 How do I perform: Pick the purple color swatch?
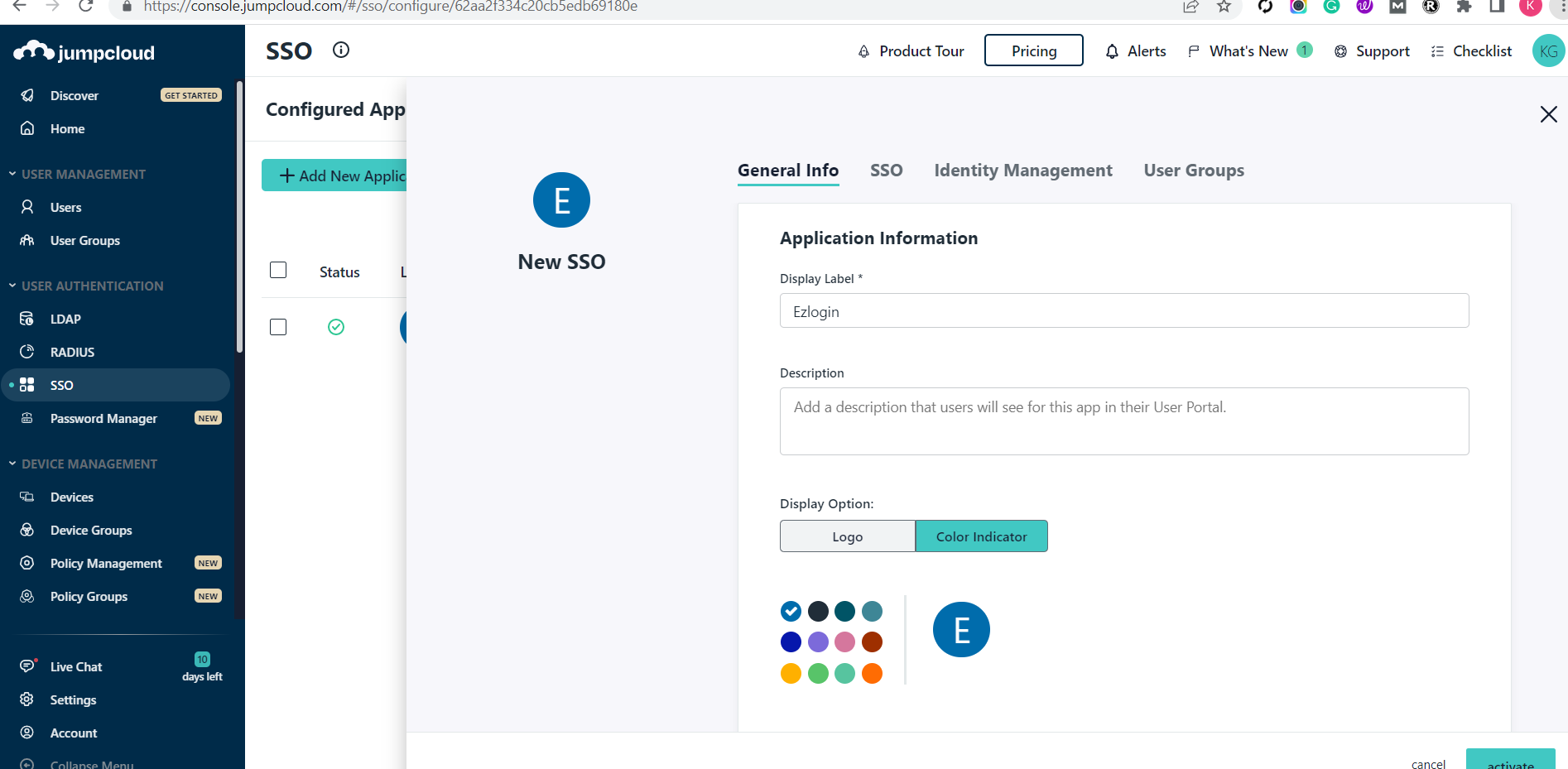(x=818, y=642)
